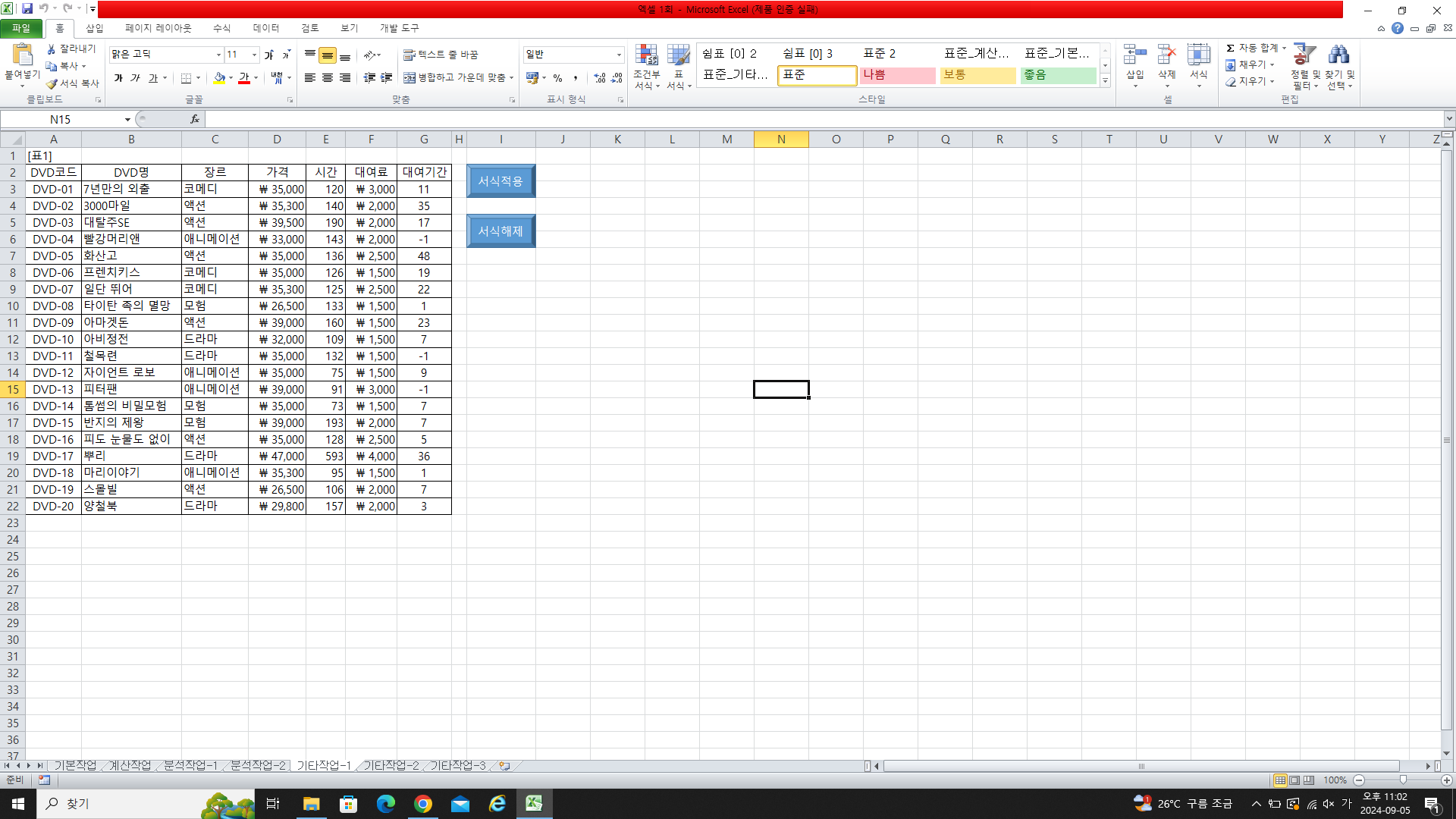Click the fill color paint bucket
Viewport: 1456px width, 819px height.
click(219, 77)
